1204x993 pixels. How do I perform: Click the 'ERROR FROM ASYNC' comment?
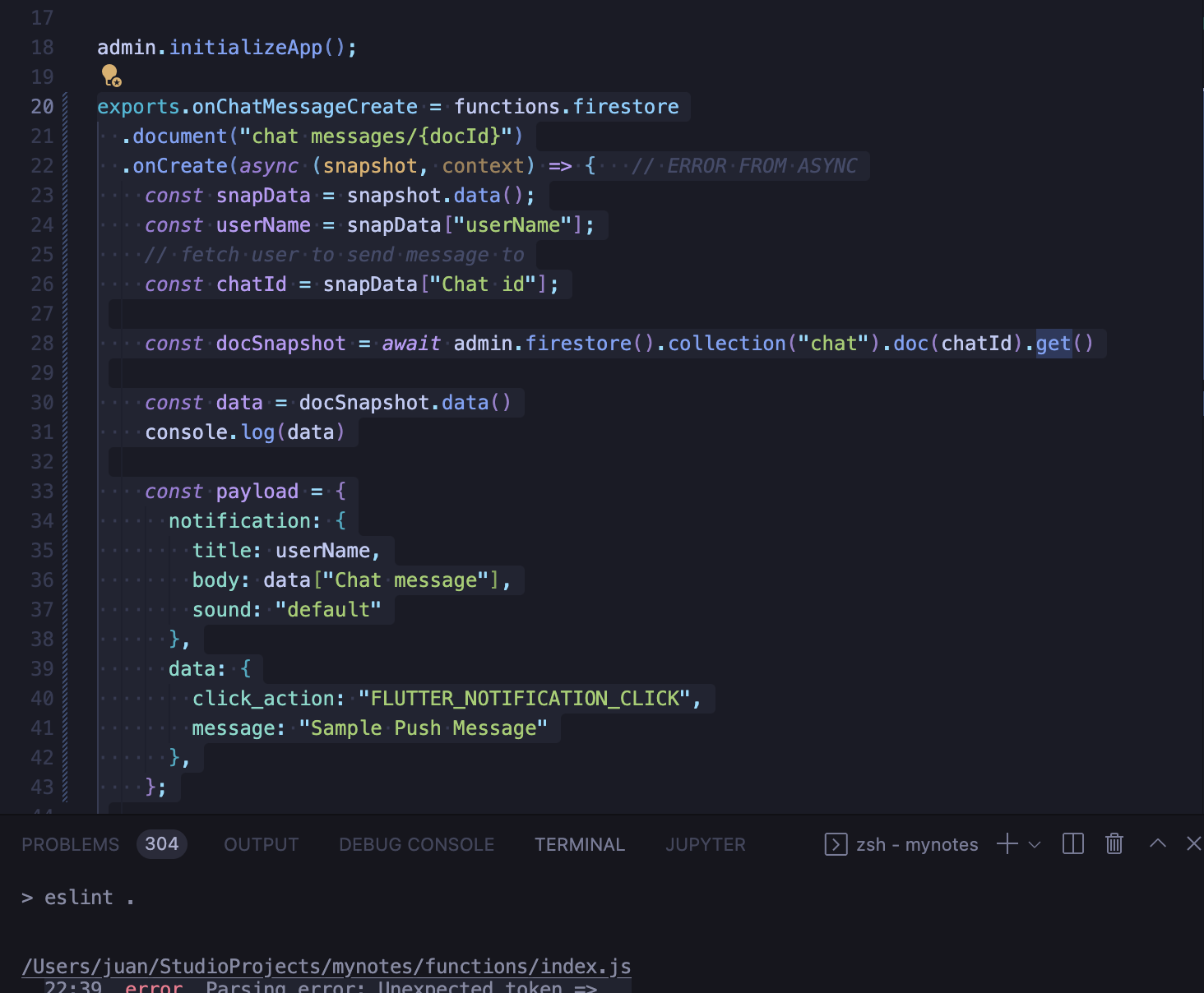[744, 166]
